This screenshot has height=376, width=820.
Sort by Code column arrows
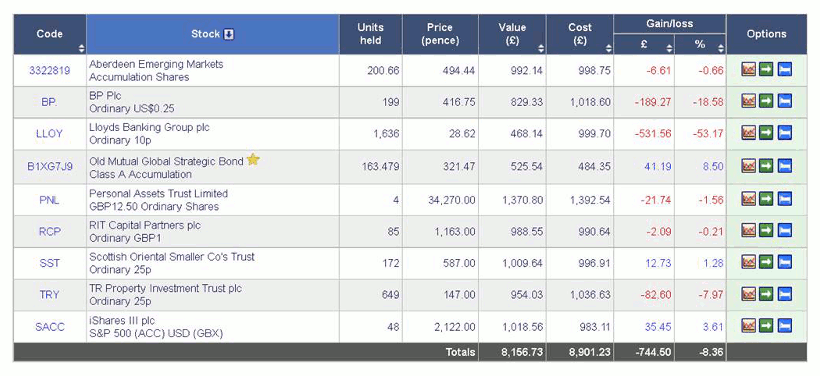click(x=82, y=49)
